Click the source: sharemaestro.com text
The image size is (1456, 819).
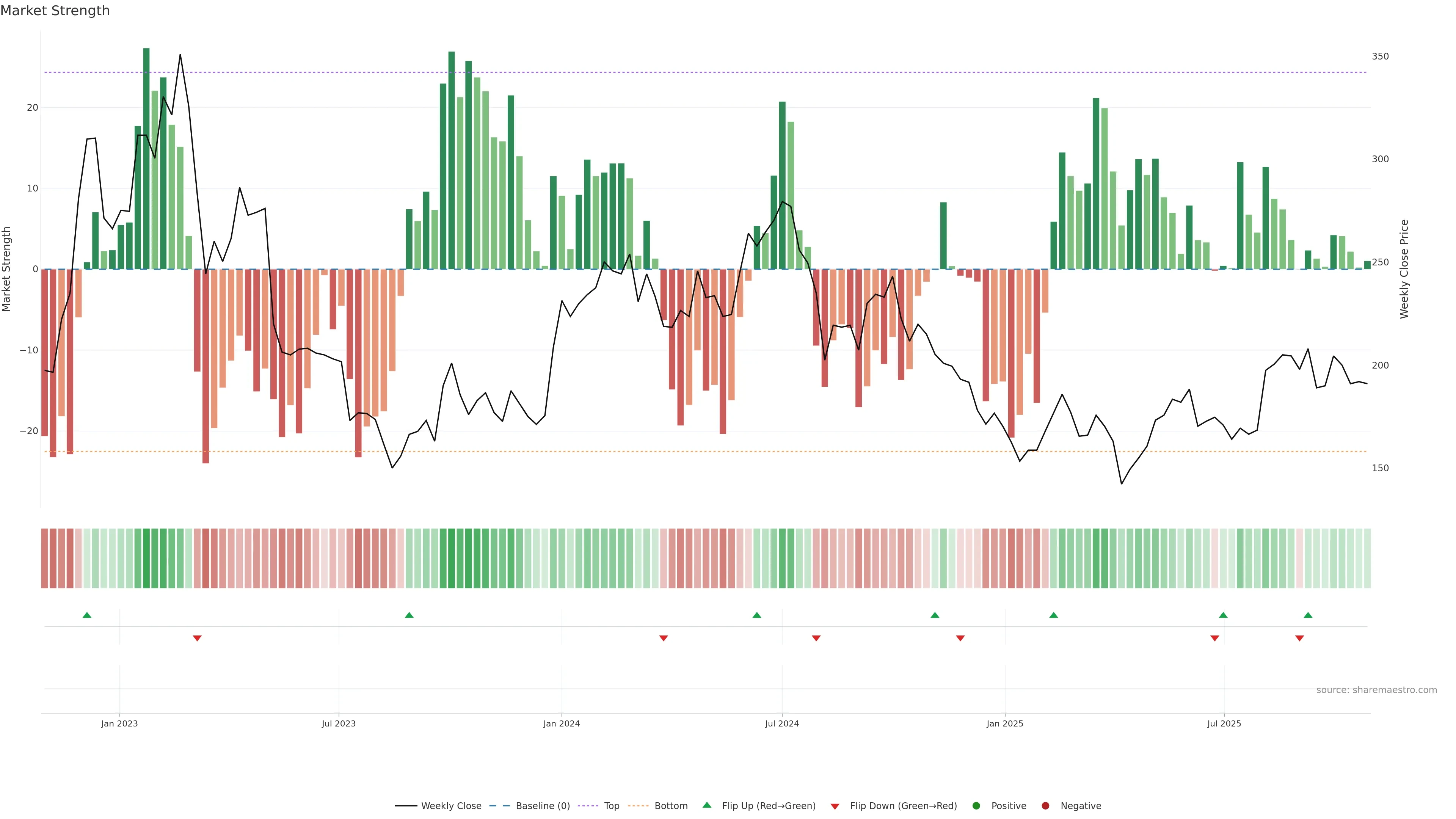(x=1376, y=690)
